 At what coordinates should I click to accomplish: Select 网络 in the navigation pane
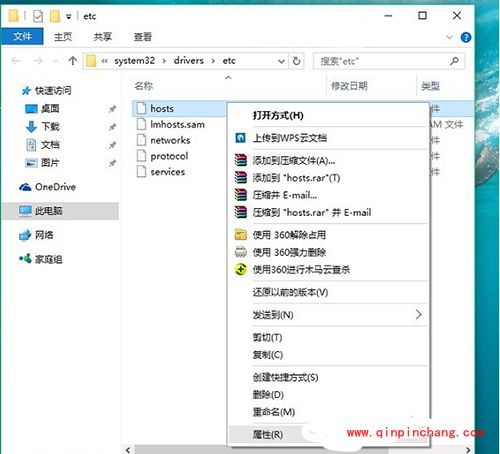37,235
